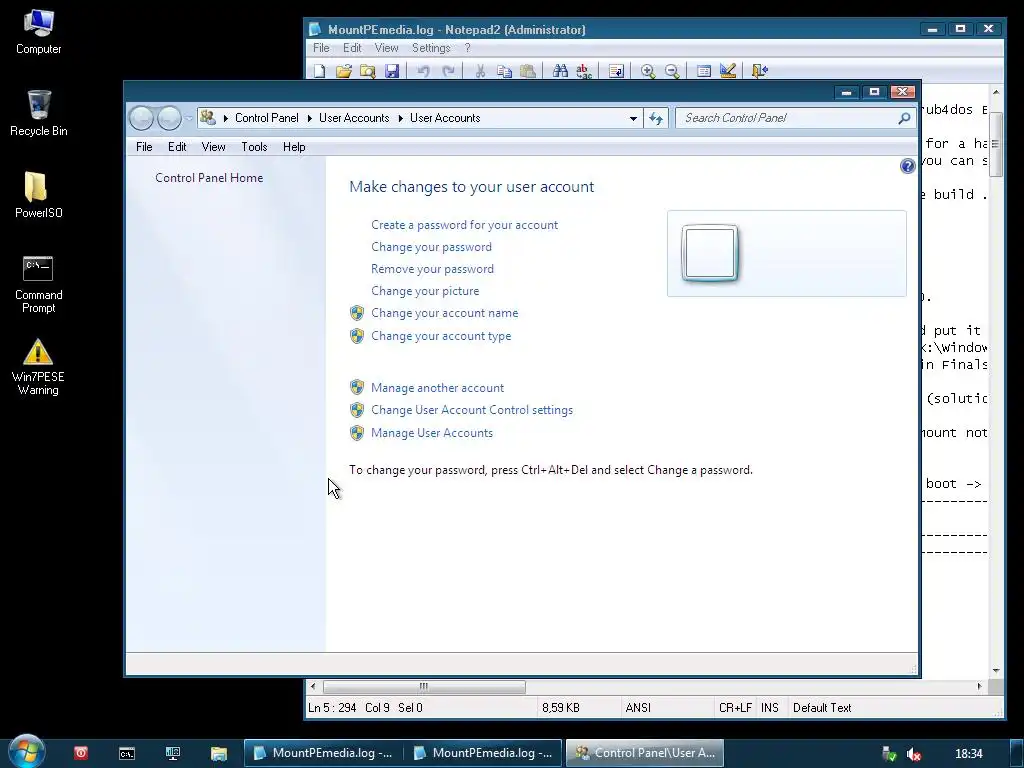The image size is (1024, 768).
Task: Expand the arrow before Control Panel breadcrumb
Action: click(225, 118)
